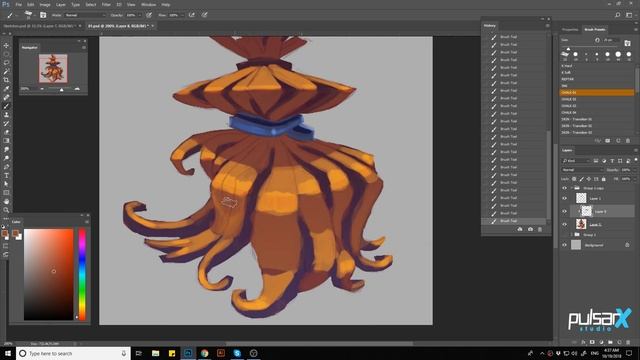The height and width of the screenshot is (360, 640).
Task: Toggle lock transparent pixels in Layers
Action: coord(574,179)
